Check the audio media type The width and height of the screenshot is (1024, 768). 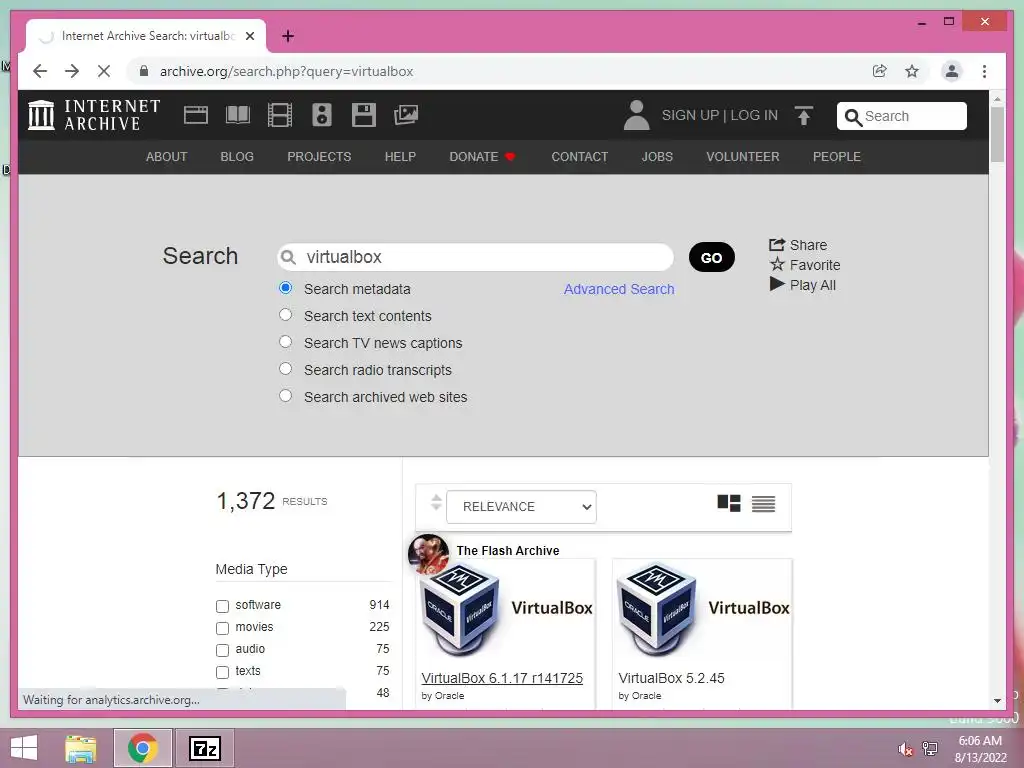[x=222, y=650]
